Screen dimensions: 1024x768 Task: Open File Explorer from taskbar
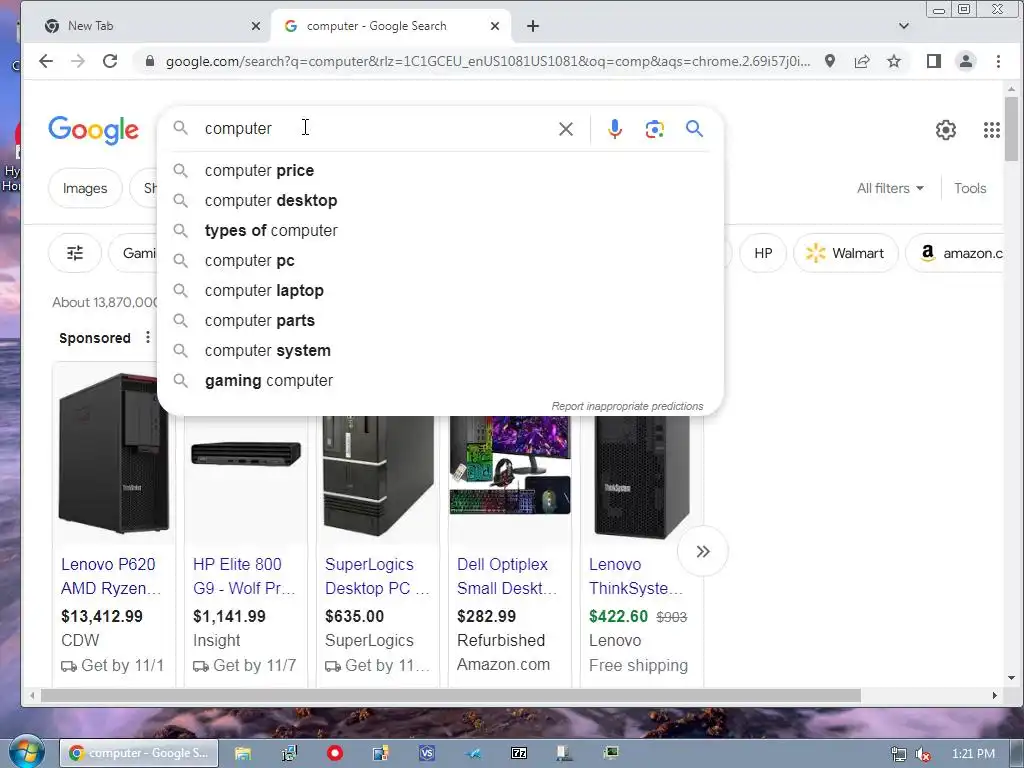point(243,753)
